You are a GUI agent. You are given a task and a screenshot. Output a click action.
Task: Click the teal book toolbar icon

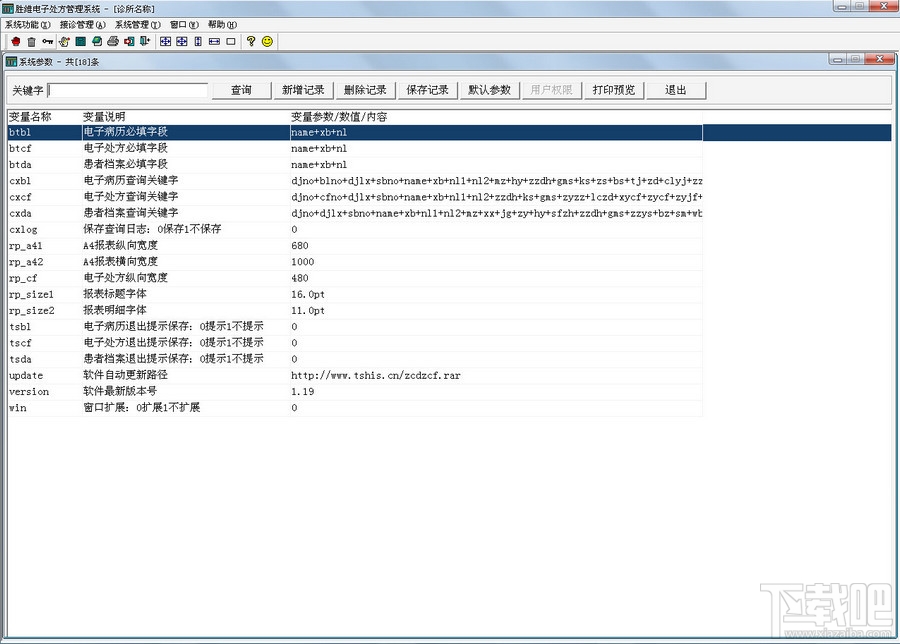click(80, 41)
